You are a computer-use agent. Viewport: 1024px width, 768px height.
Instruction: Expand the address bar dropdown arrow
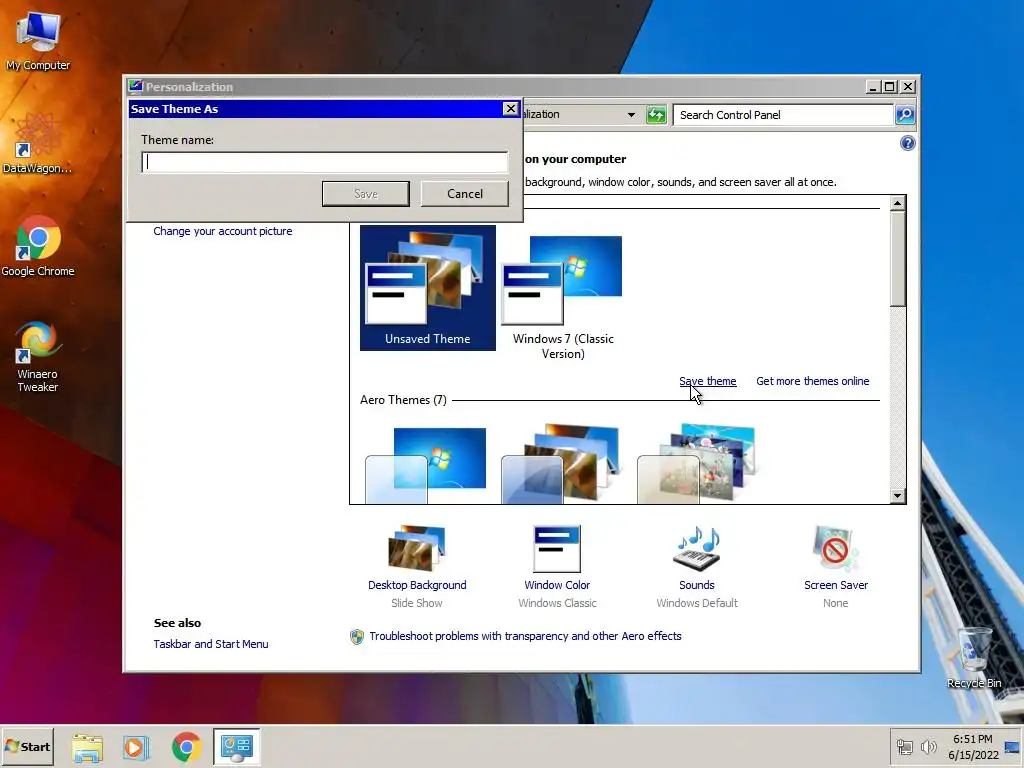[x=631, y=115]
